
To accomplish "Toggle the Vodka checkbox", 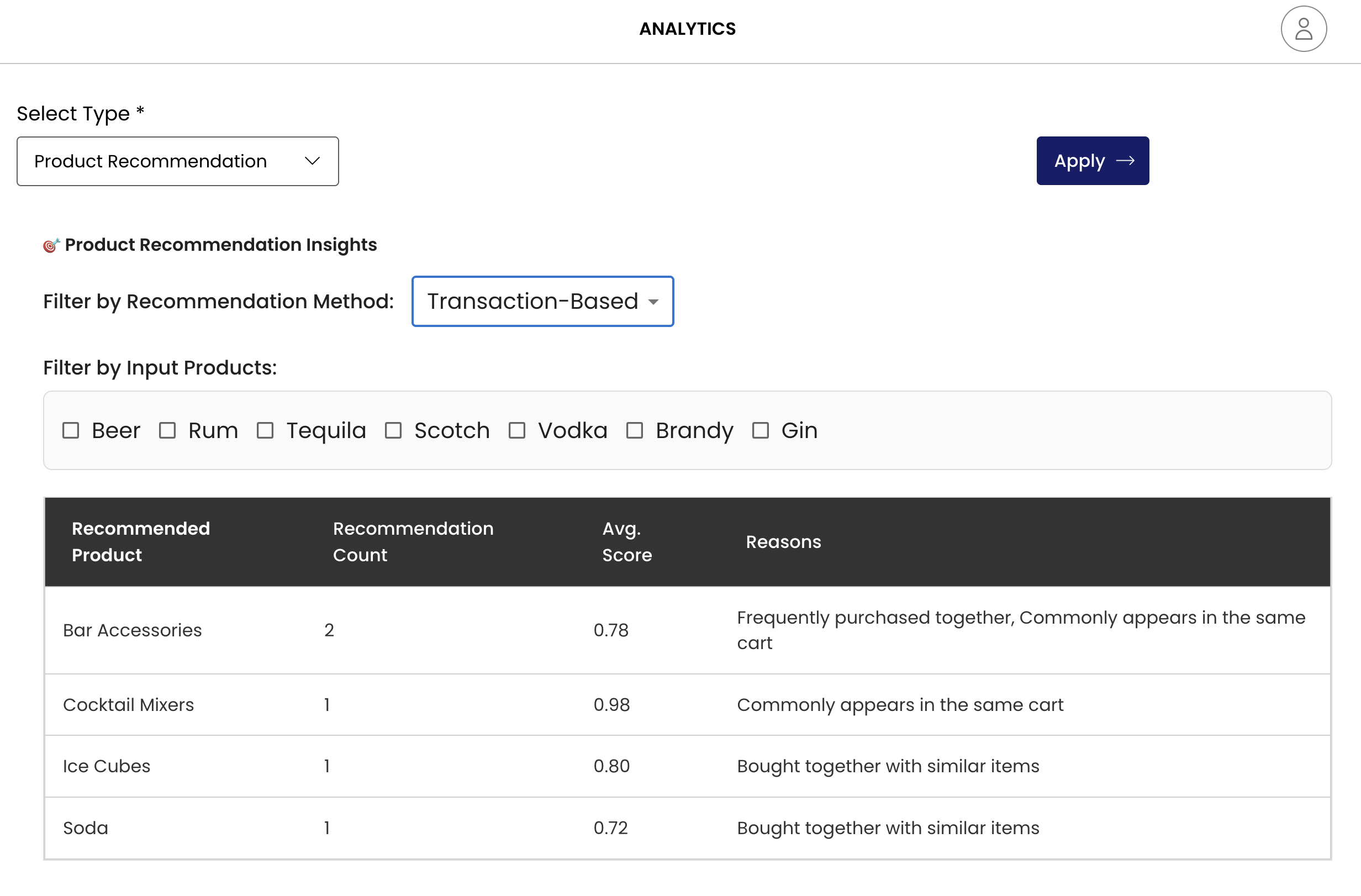I will (516, 430).
